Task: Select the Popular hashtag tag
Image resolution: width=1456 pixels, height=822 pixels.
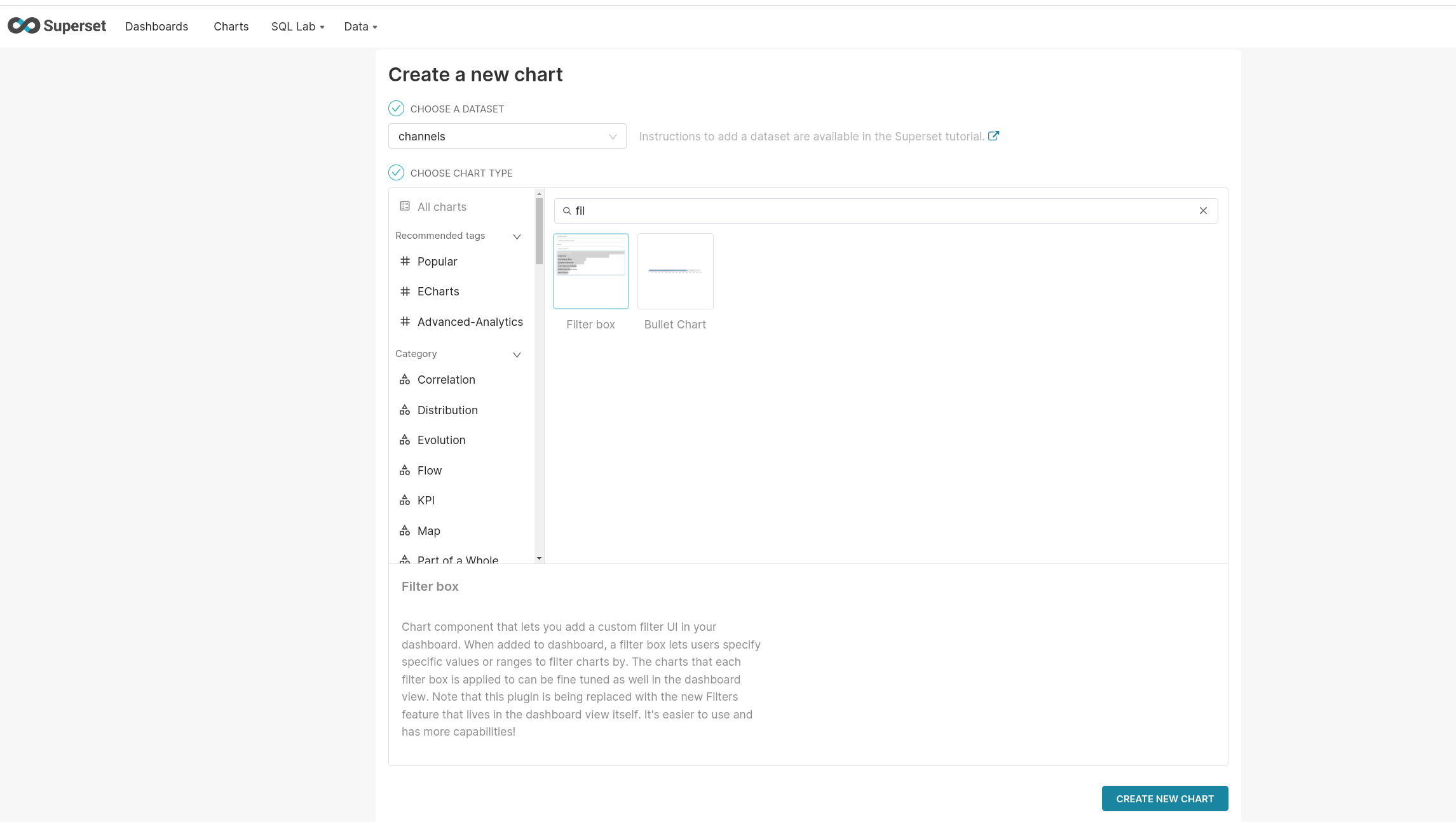Action: pos(437,261)
